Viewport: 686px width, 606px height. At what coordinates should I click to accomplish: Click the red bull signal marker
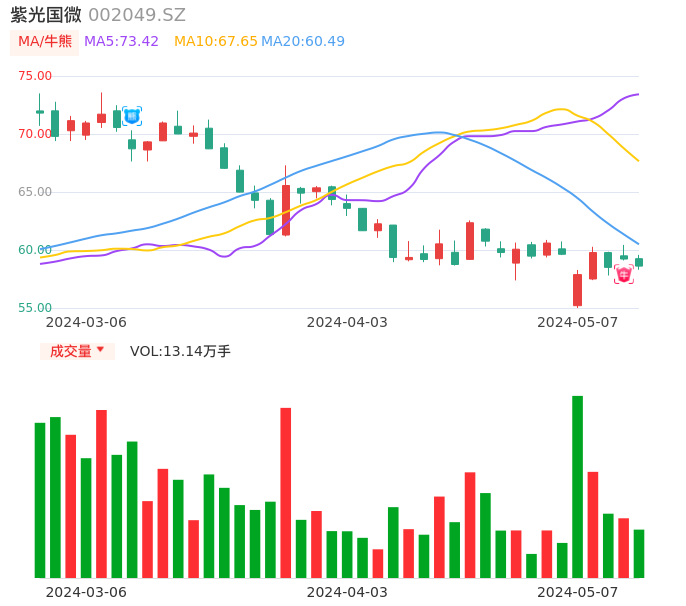pos(624,274)
